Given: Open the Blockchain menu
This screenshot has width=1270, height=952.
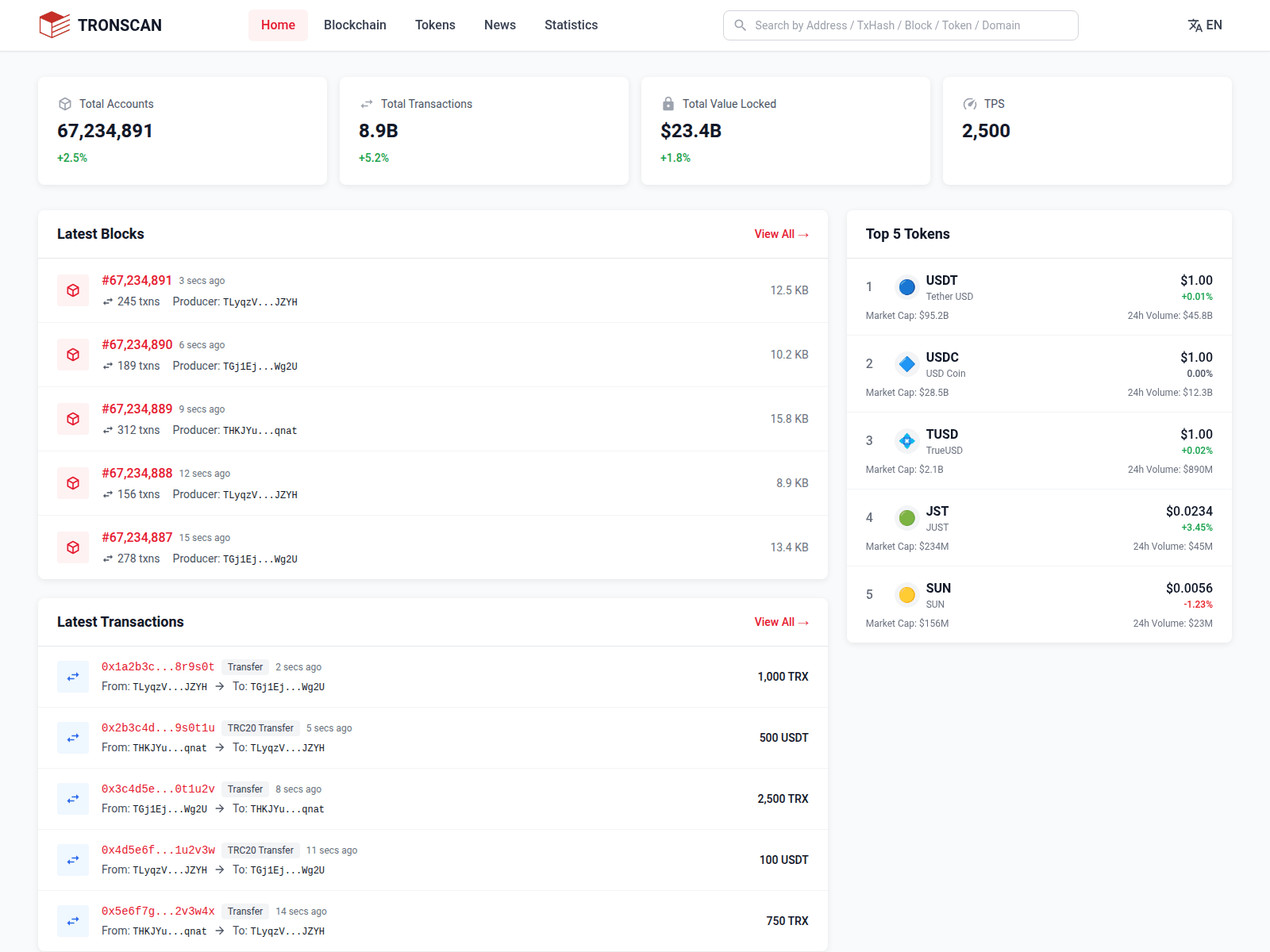Looking at the screenshot, I should (x=355, y=25).
